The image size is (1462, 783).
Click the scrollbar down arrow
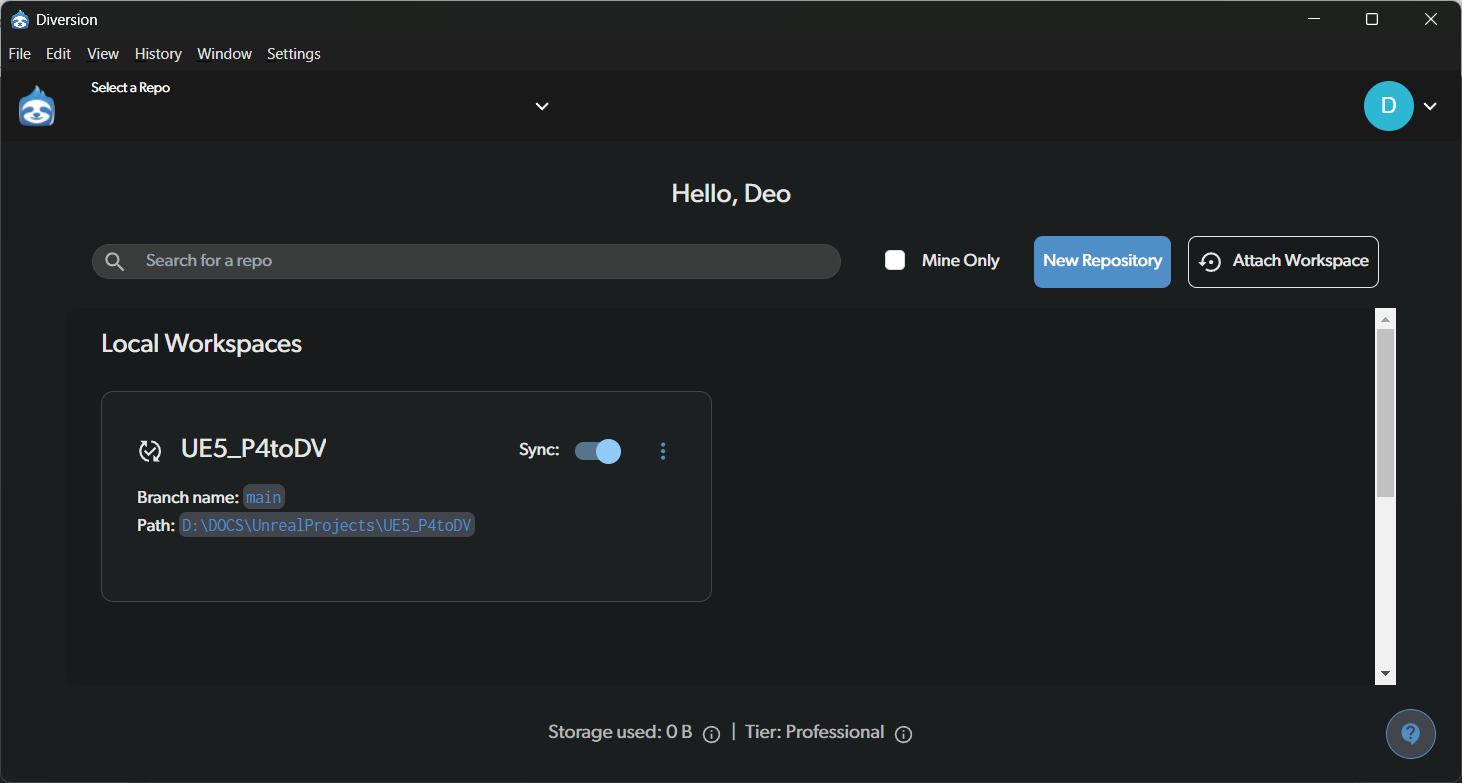click(x=1385, y=674)
